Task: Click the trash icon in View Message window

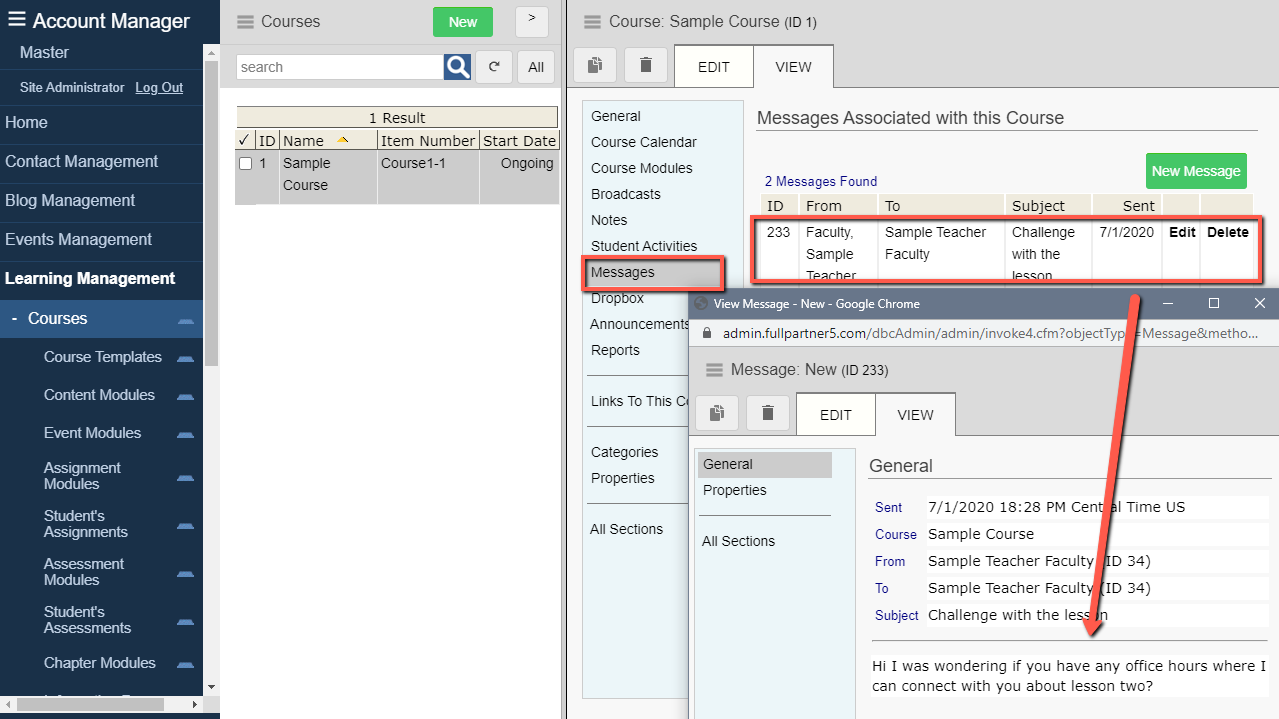Action: pos(768,413)
